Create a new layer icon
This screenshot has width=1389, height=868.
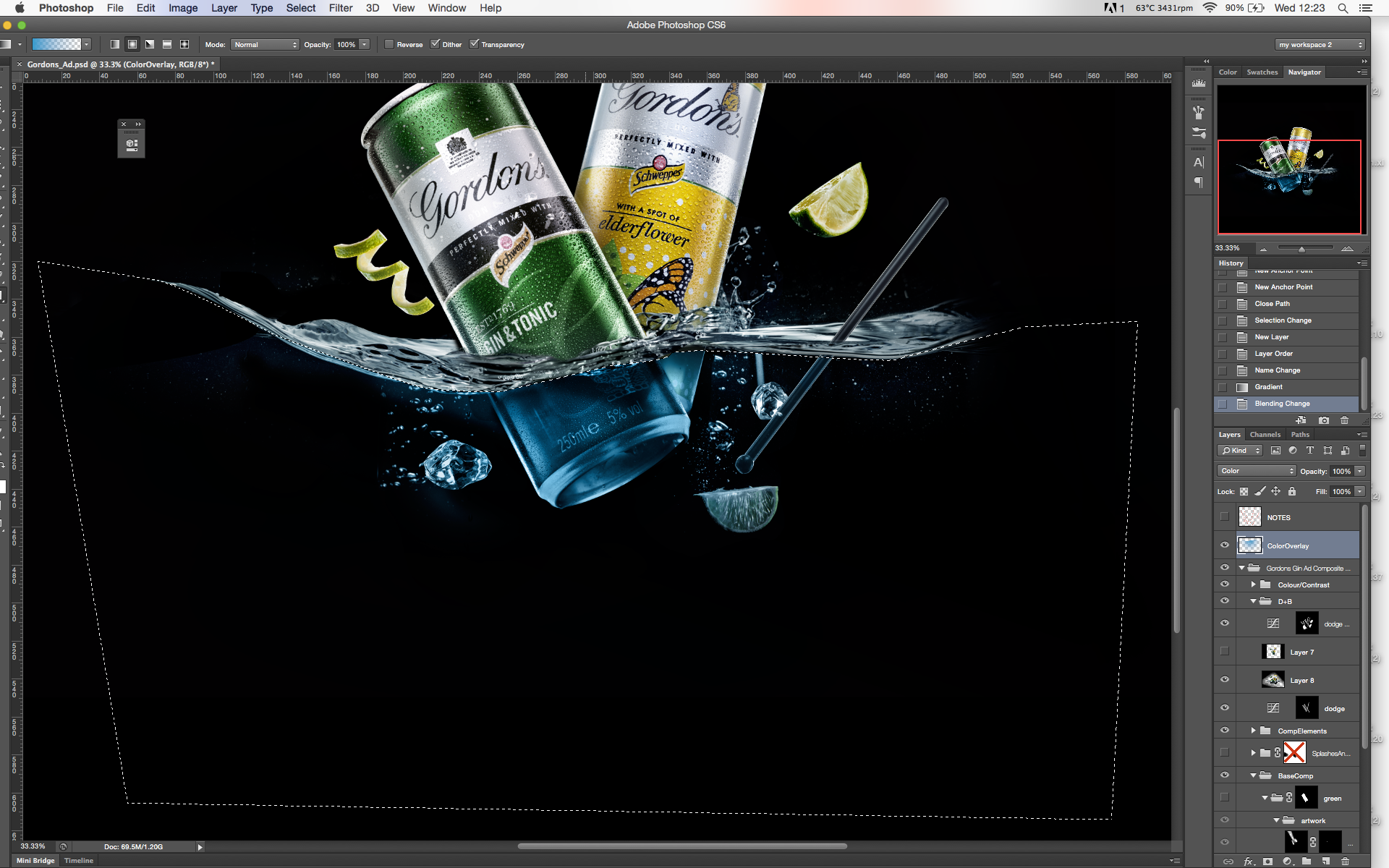pos(1326,861)
